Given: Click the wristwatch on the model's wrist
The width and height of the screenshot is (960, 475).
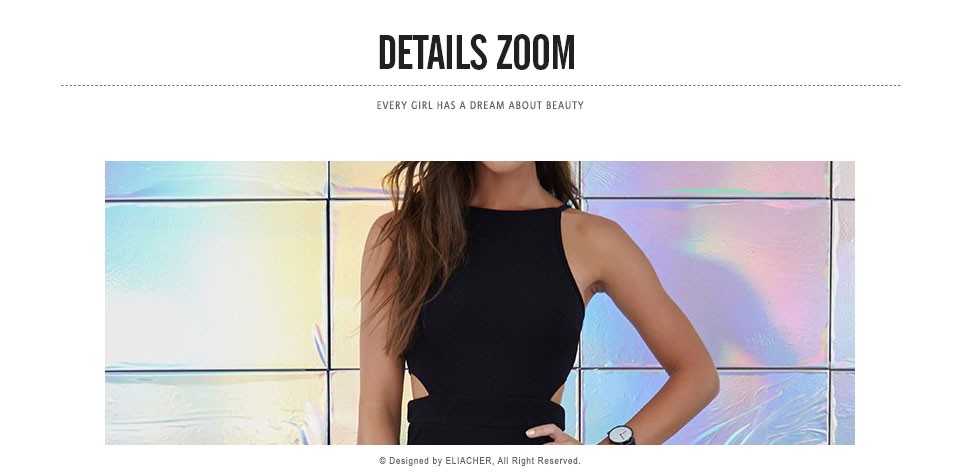Looking at the screenshot, I should (x=621, y=435).
